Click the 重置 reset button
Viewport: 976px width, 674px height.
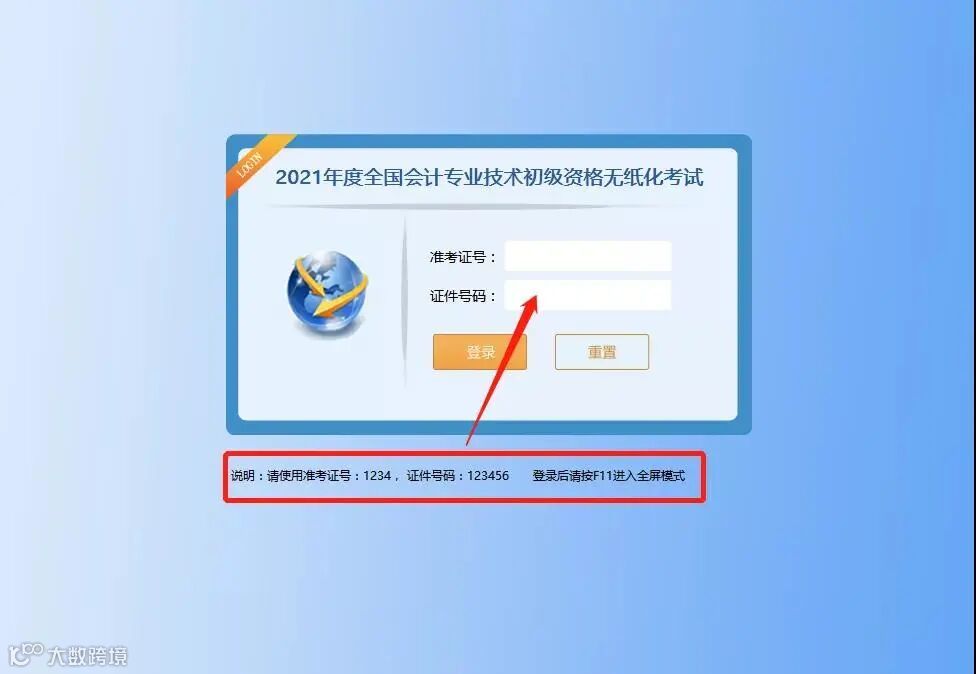602,352
